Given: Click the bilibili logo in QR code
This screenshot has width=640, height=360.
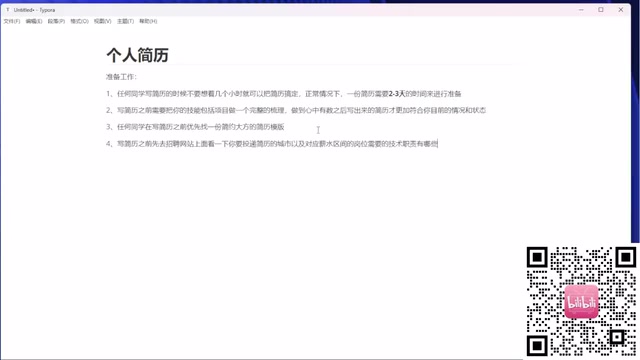Looking at the screenshot, I should pos(582,302).
